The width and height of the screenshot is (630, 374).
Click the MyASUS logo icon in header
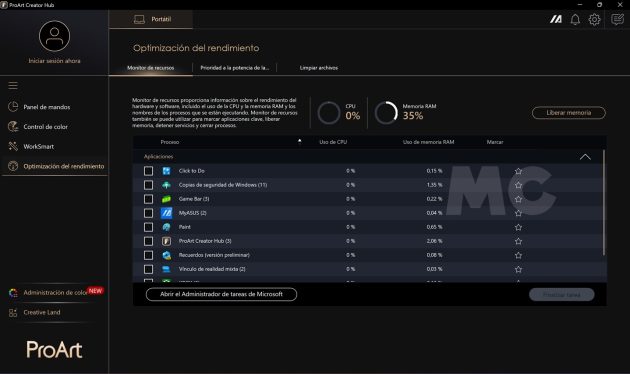coord(556,19)
